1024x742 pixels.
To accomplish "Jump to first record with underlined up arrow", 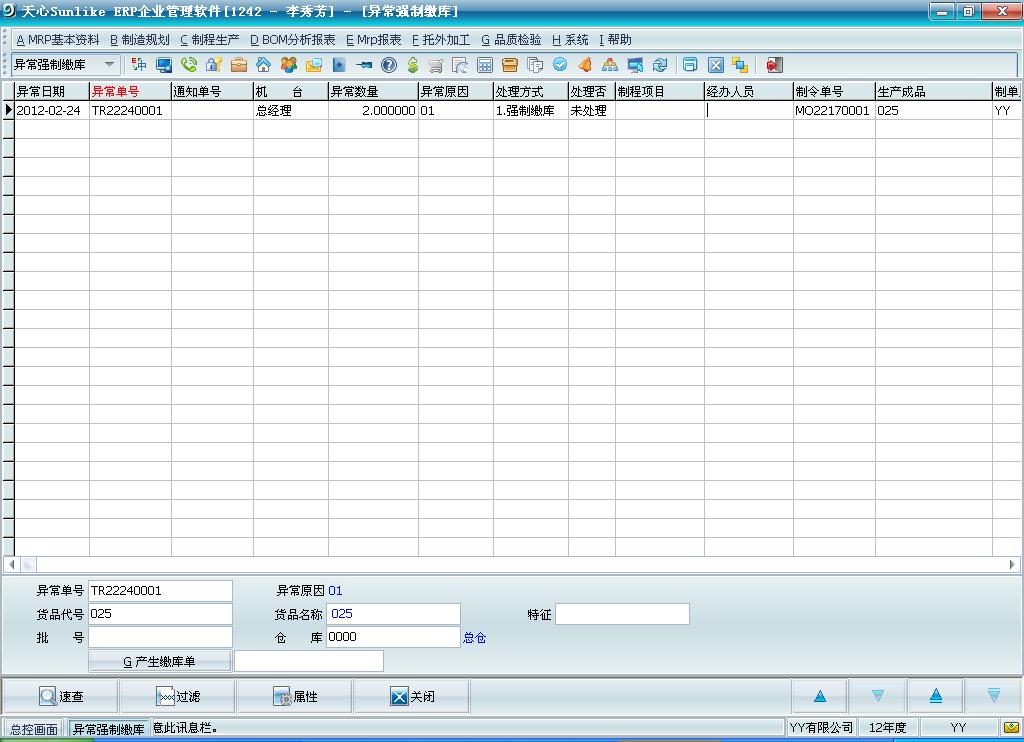I will coord(936,696).
